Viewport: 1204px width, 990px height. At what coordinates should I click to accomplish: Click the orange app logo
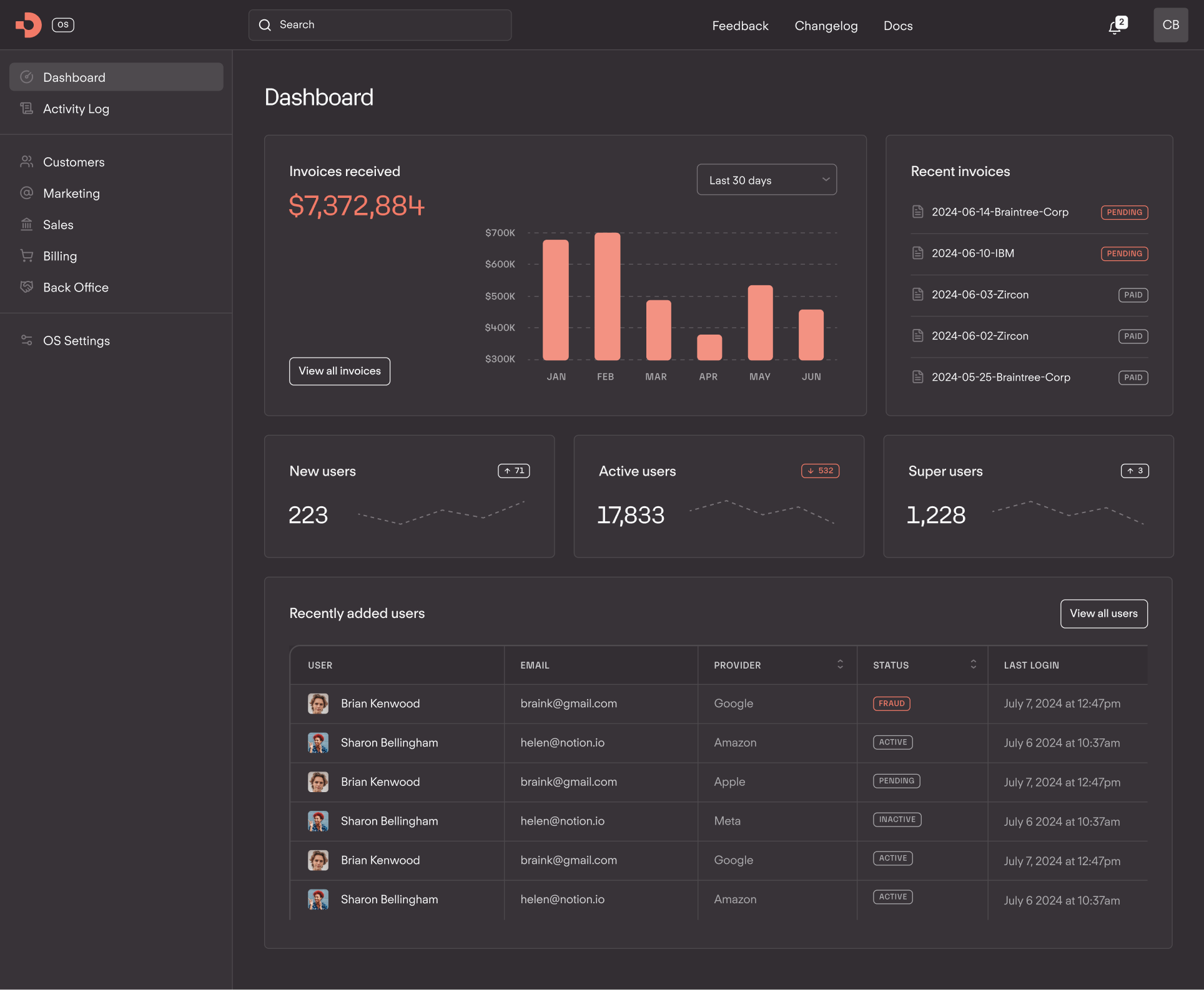click(29, 25)
